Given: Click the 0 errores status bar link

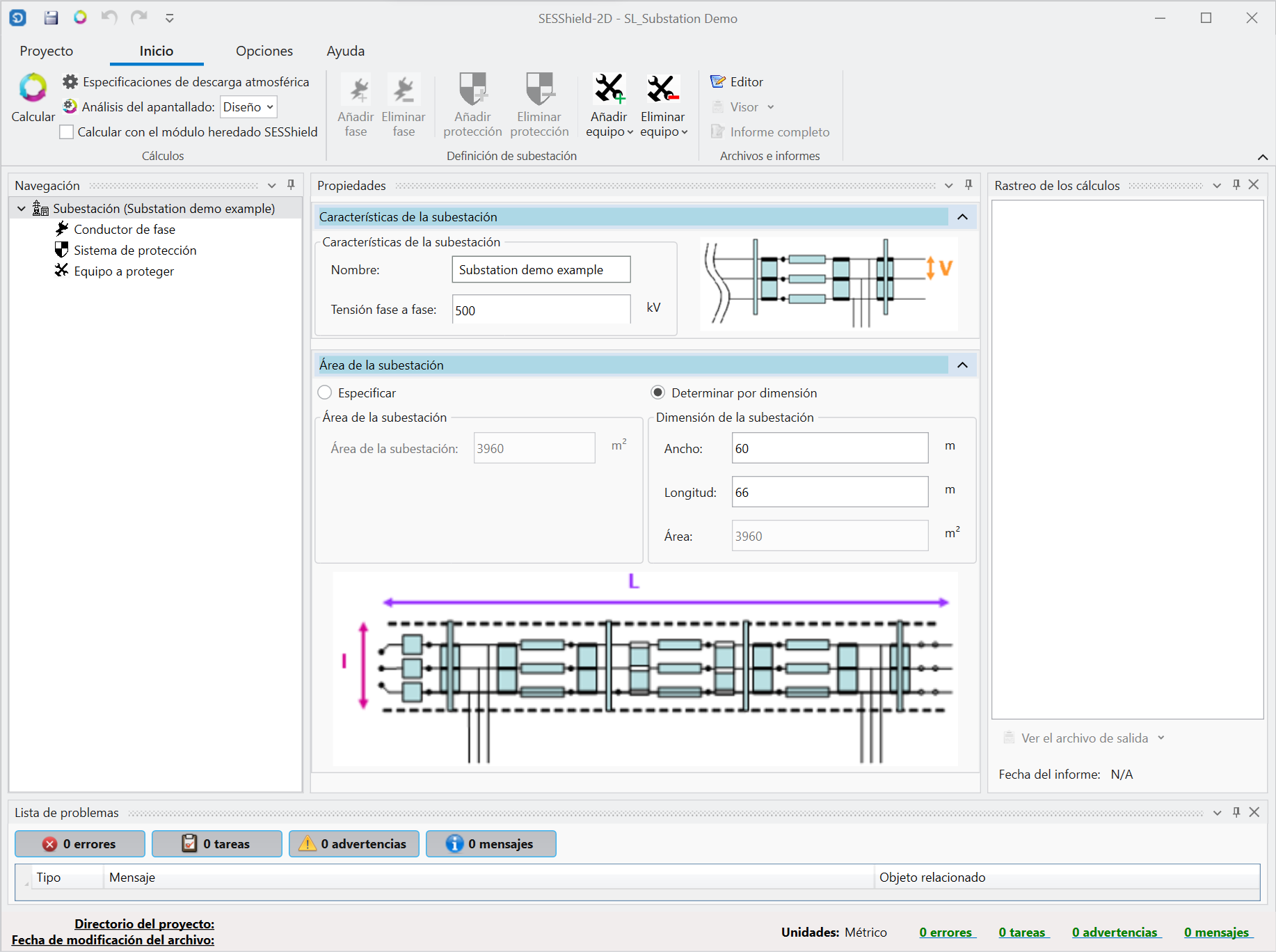Looking at the screenshot, I should tap(946, 933).
